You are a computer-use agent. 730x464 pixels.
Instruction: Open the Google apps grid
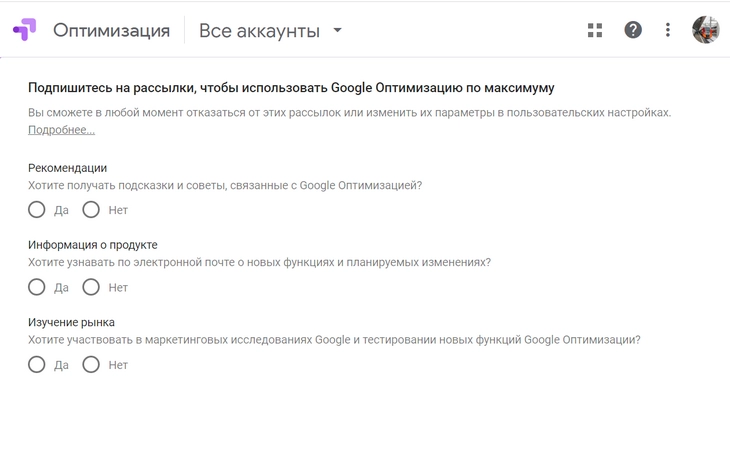tap(595, 30)
